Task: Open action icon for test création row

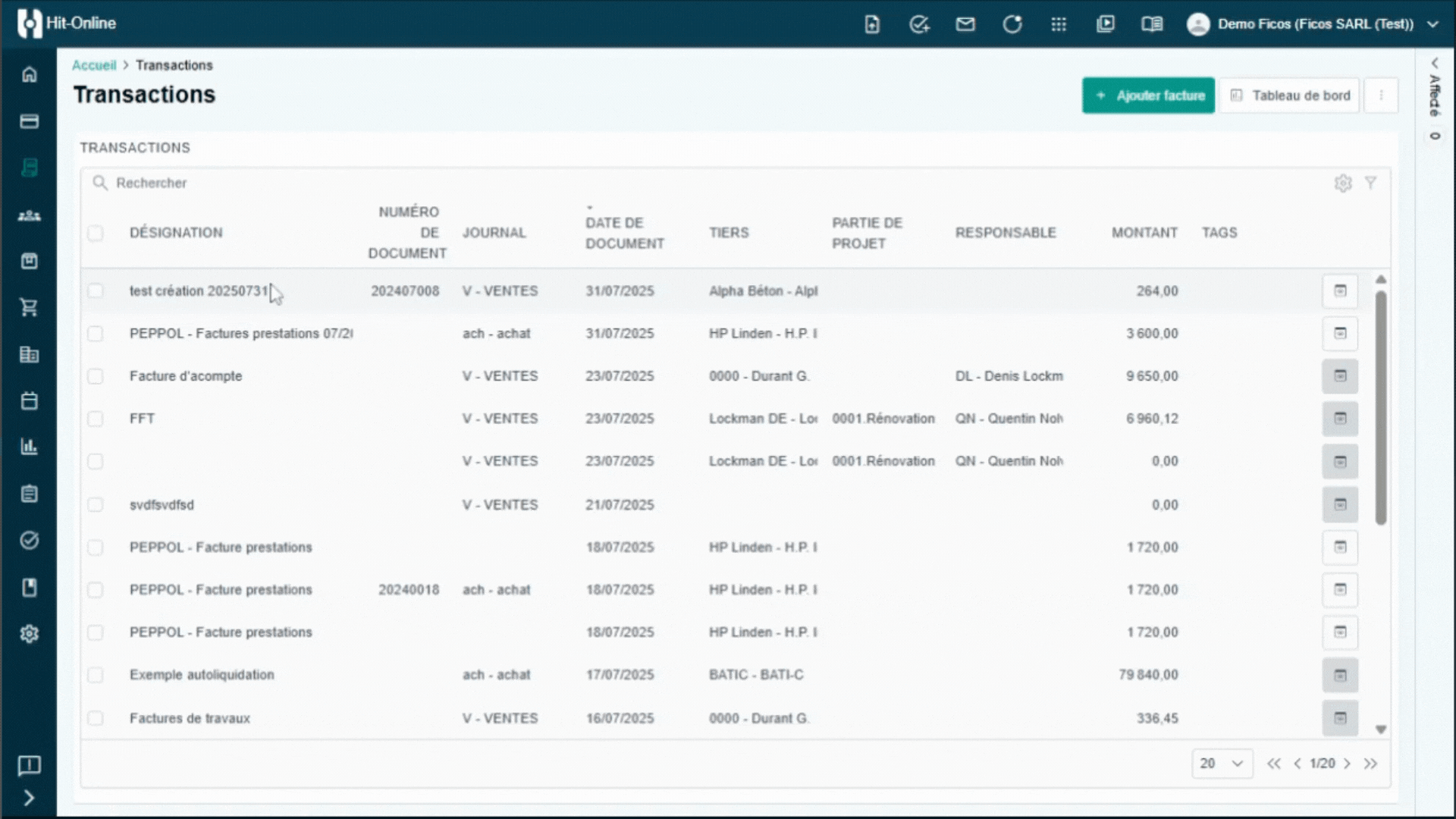Action: click(1340, 291)
